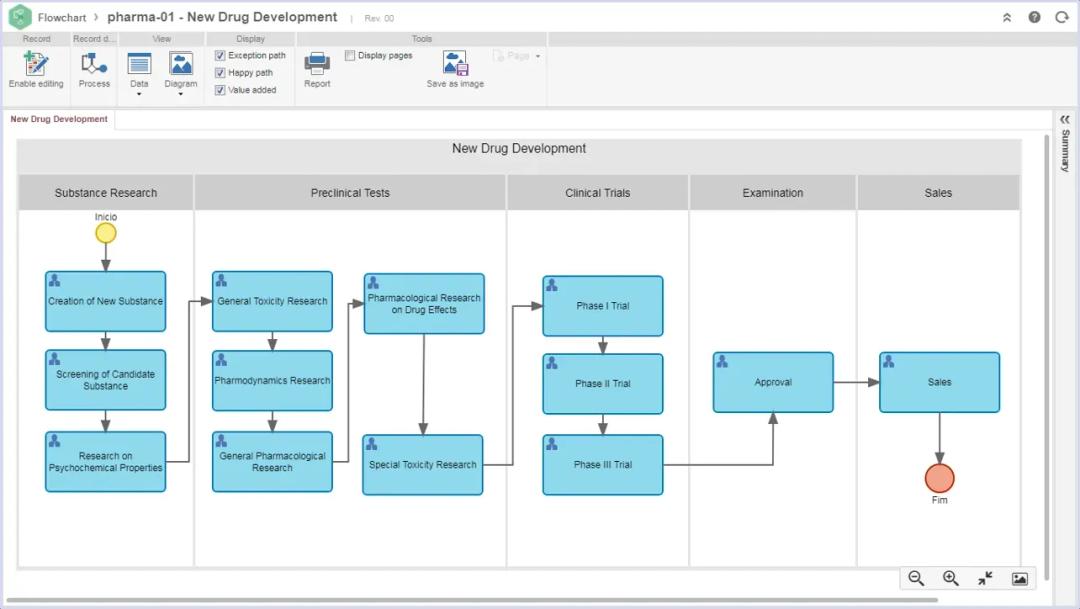Collapse the ribbon with the double chevron

pos(1006,17)
